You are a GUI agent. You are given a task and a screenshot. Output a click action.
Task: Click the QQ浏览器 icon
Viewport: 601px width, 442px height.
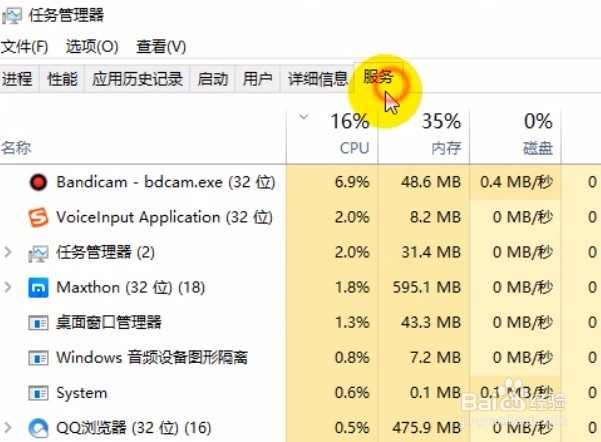(x=38, y=428)
